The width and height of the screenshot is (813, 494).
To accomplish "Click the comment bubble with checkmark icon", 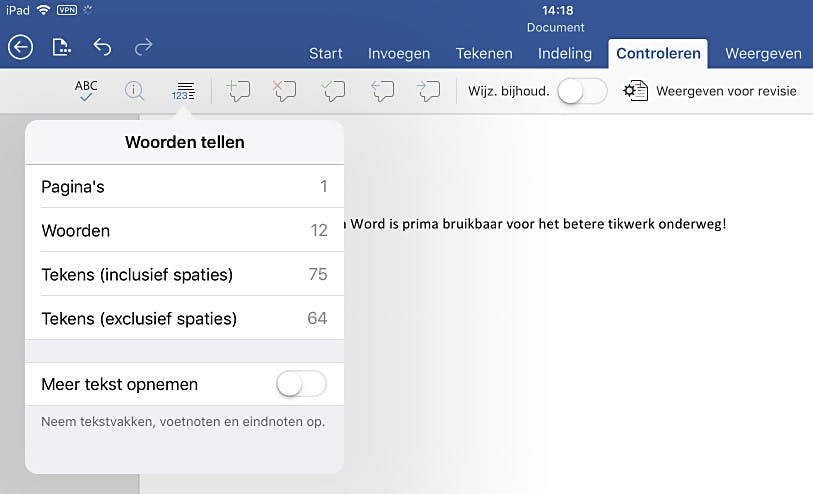I will pos(333,91).
